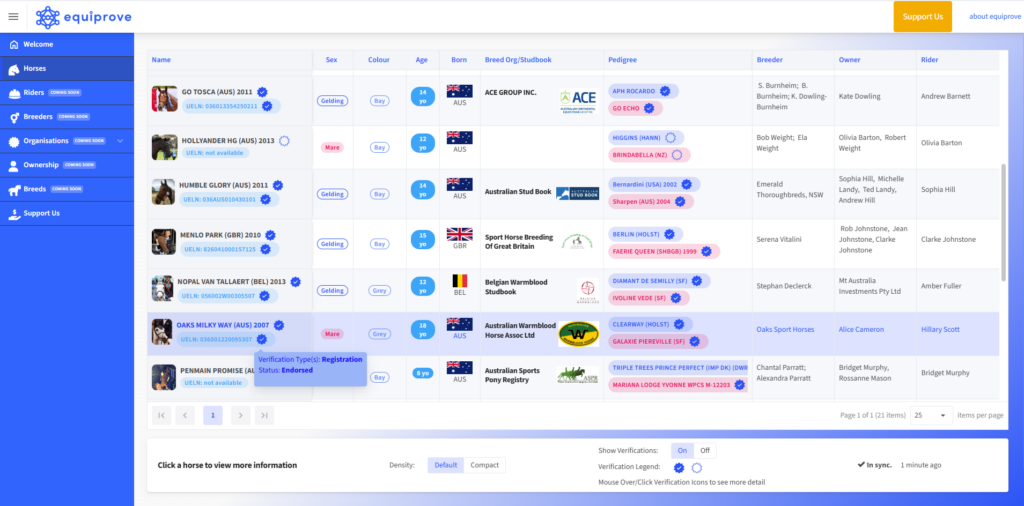Sort by the Age column header

(x=422, y=59)
